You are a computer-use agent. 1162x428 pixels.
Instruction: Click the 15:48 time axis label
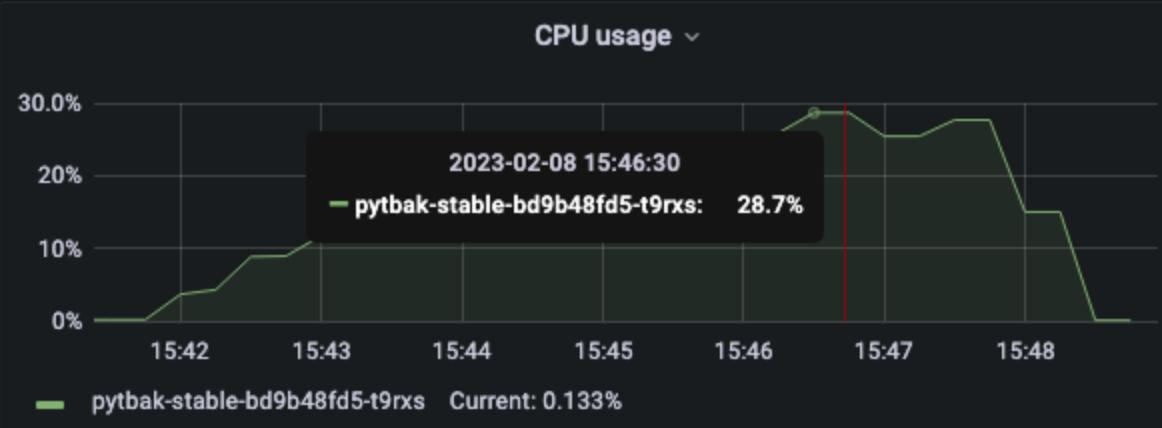click(x=1025, y=350)
